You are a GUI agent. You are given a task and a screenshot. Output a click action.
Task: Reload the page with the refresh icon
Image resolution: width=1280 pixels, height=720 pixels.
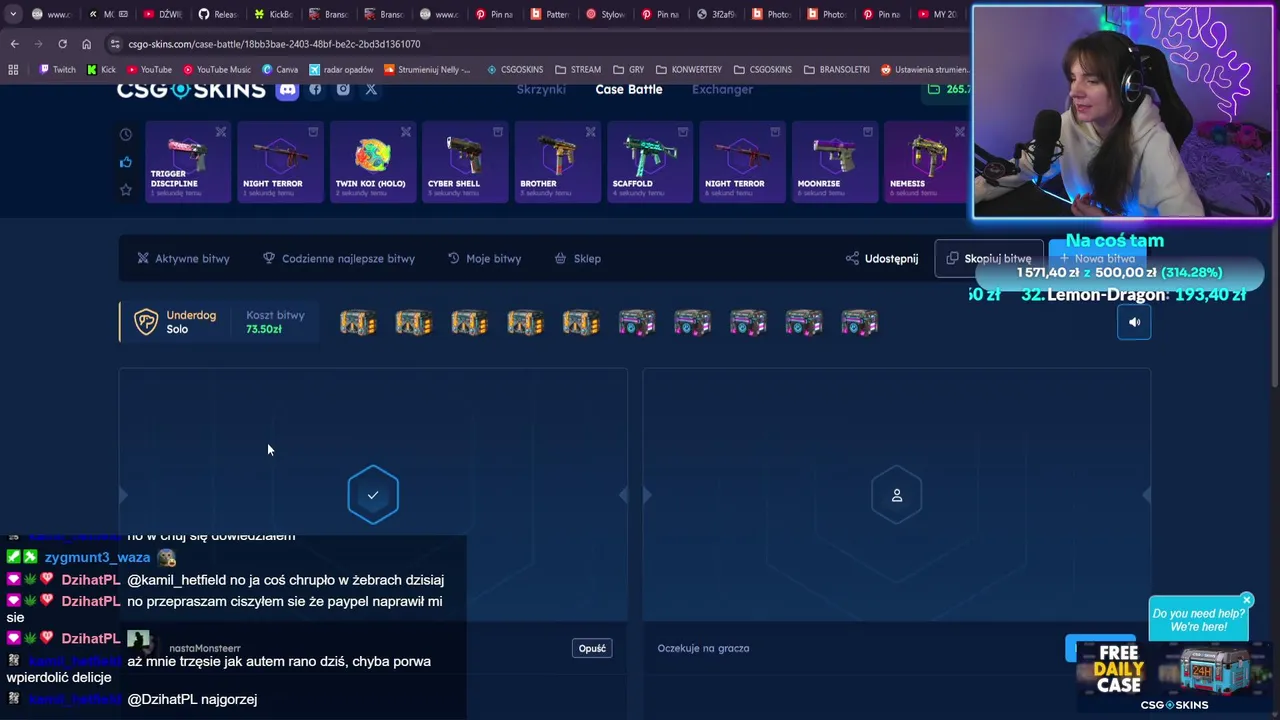[62, 44]
